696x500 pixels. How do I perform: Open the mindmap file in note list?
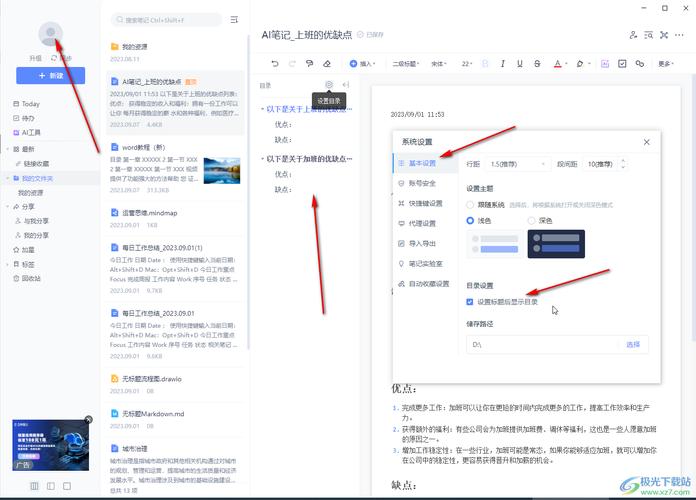pyautogui.click(x=175, y=218)
